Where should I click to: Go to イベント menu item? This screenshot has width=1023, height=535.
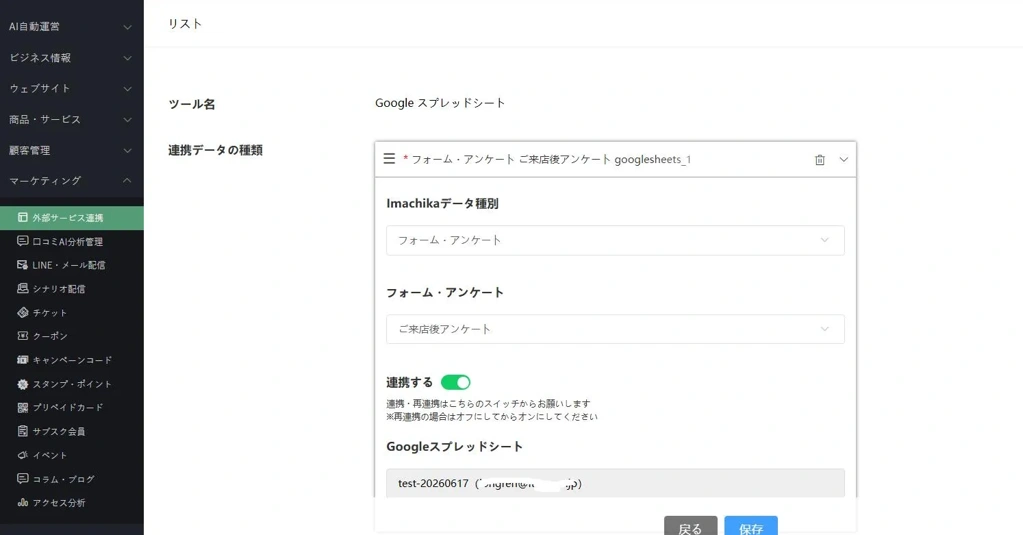point(72,455)
